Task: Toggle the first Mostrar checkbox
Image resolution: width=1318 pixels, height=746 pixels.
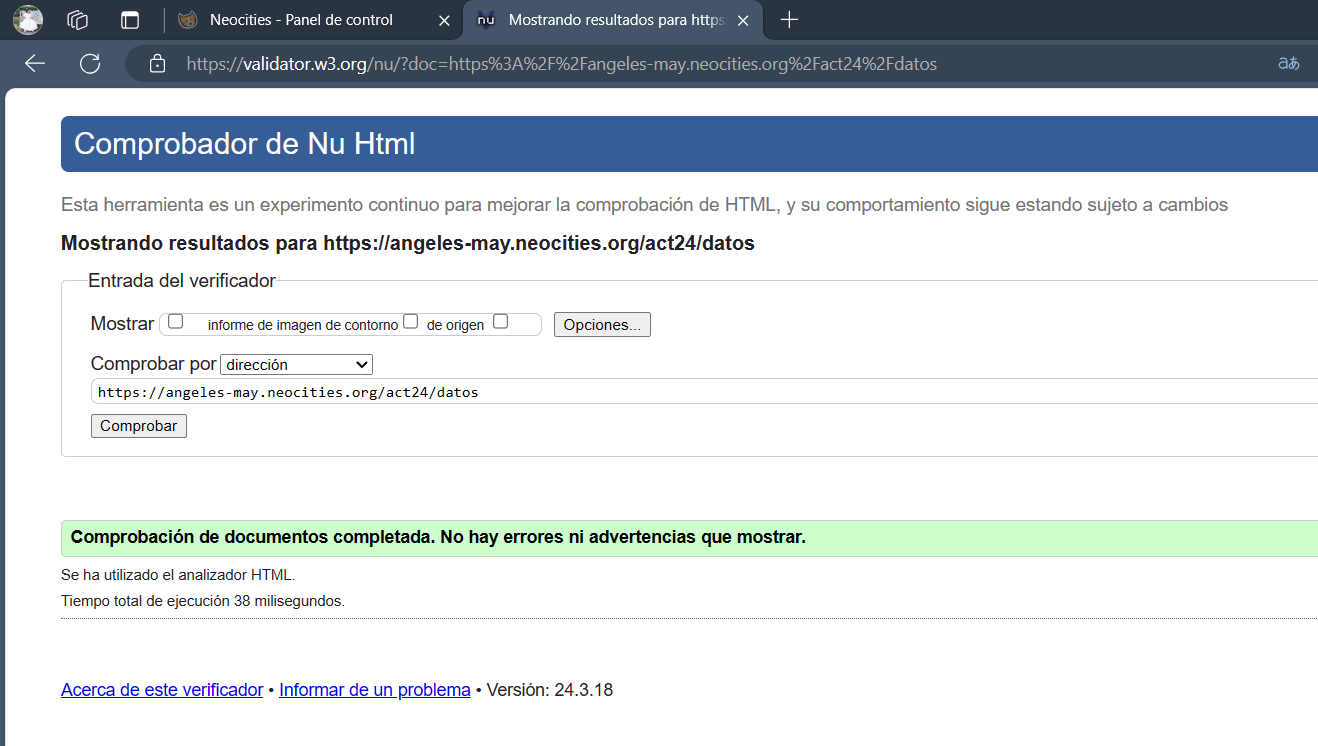Action: point(176,322)
